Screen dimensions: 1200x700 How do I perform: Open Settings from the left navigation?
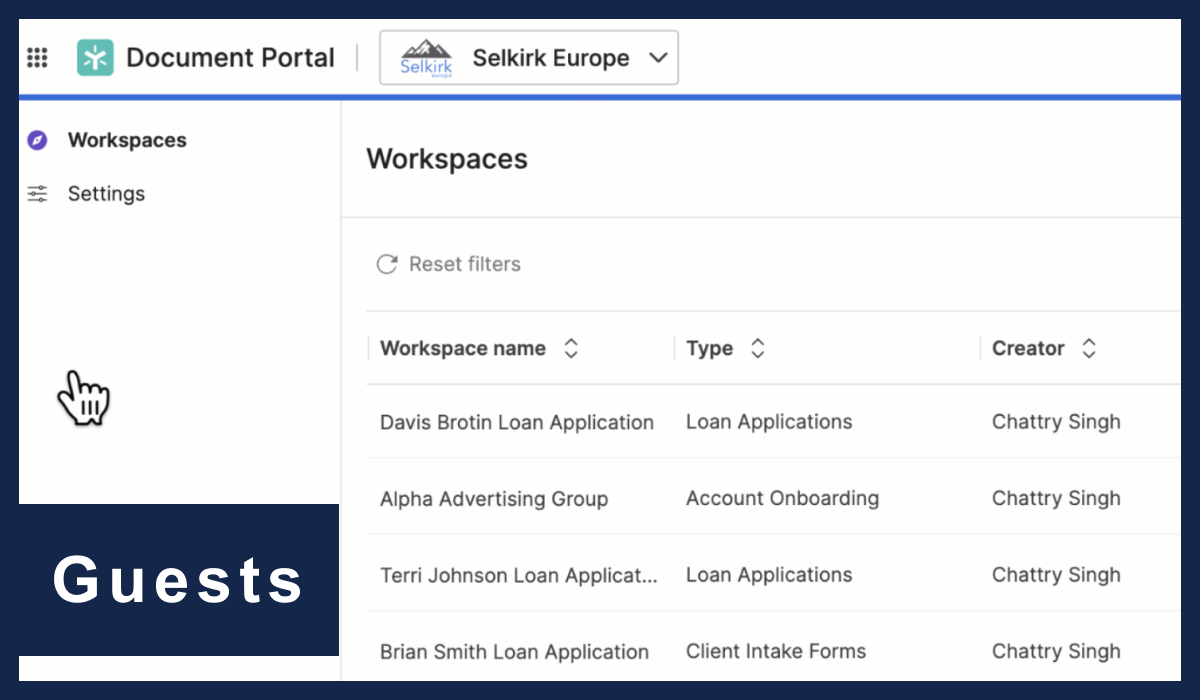point(106,193)
